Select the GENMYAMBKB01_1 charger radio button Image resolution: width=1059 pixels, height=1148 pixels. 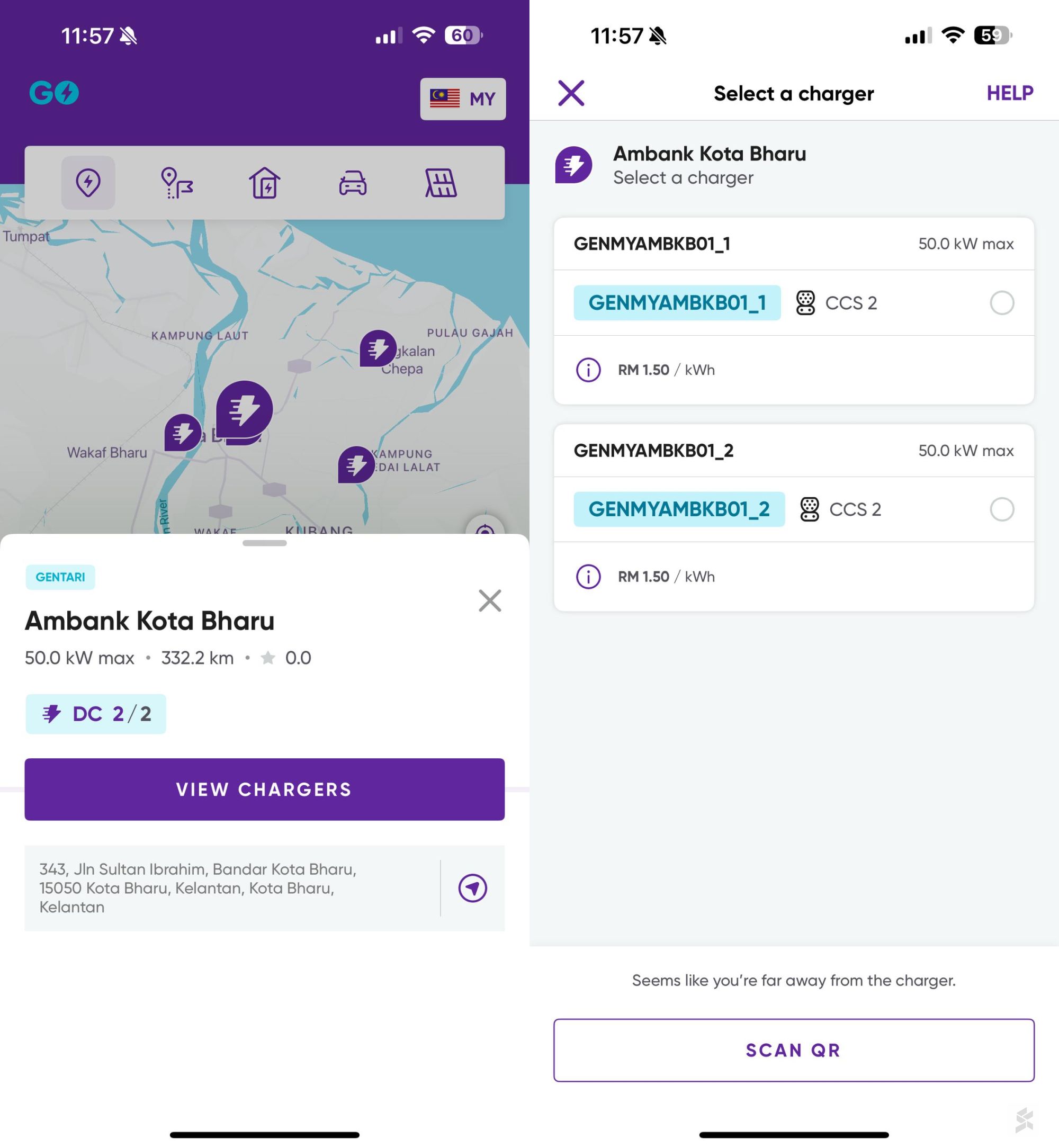click(1002, 302)
